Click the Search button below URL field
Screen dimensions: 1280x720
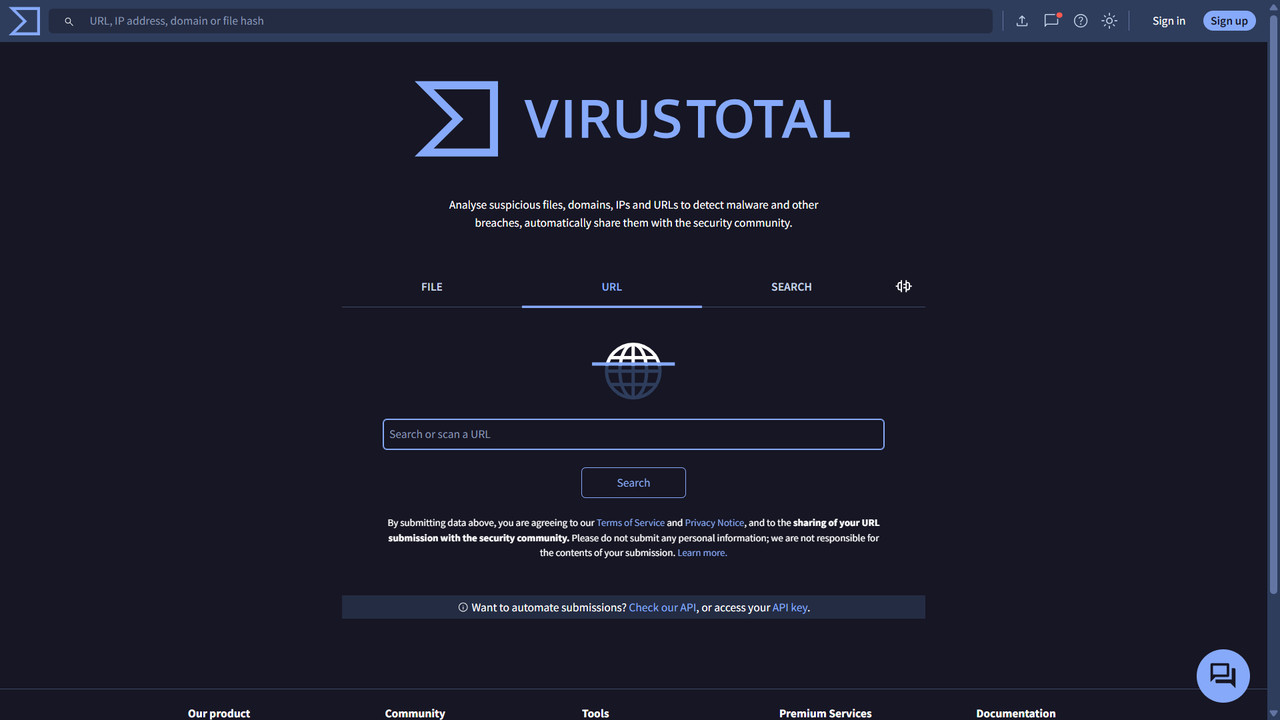pos(633,483)
